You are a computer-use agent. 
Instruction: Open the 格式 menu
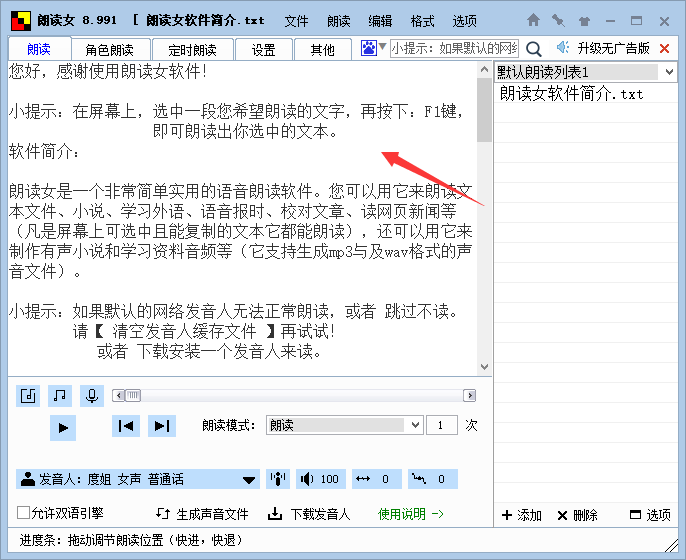(x=423, y=20)
